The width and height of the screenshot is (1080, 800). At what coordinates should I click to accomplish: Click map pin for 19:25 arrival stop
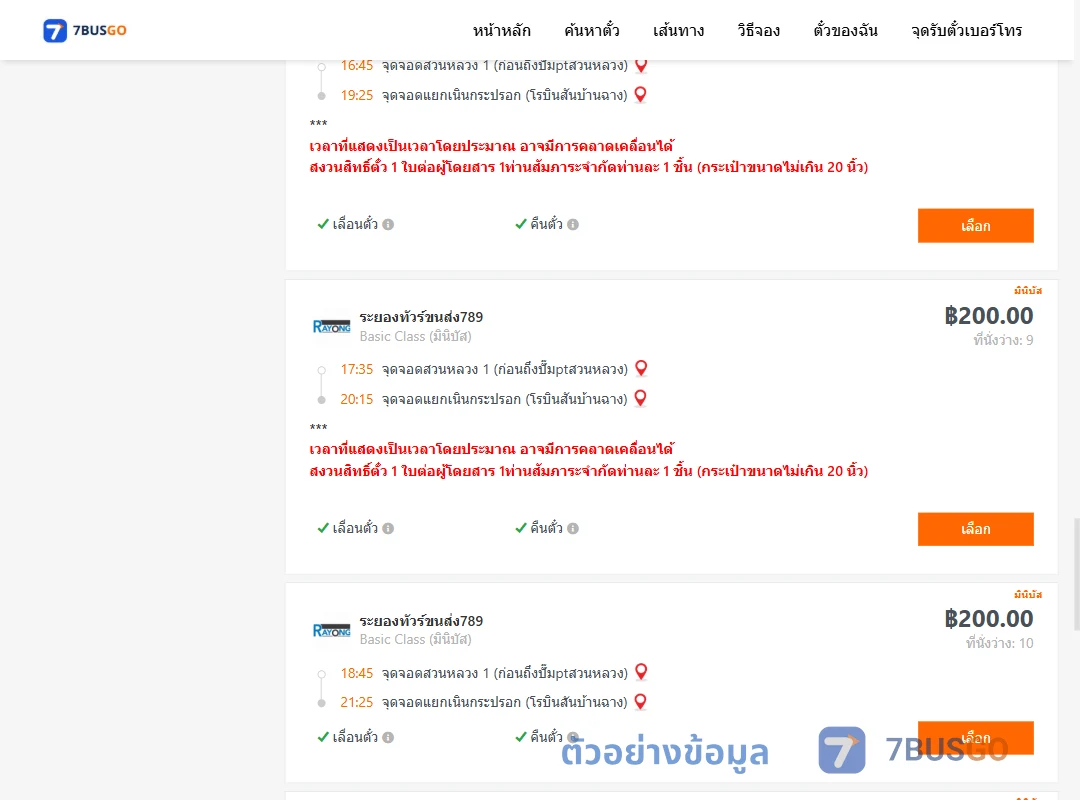(641, 94)
